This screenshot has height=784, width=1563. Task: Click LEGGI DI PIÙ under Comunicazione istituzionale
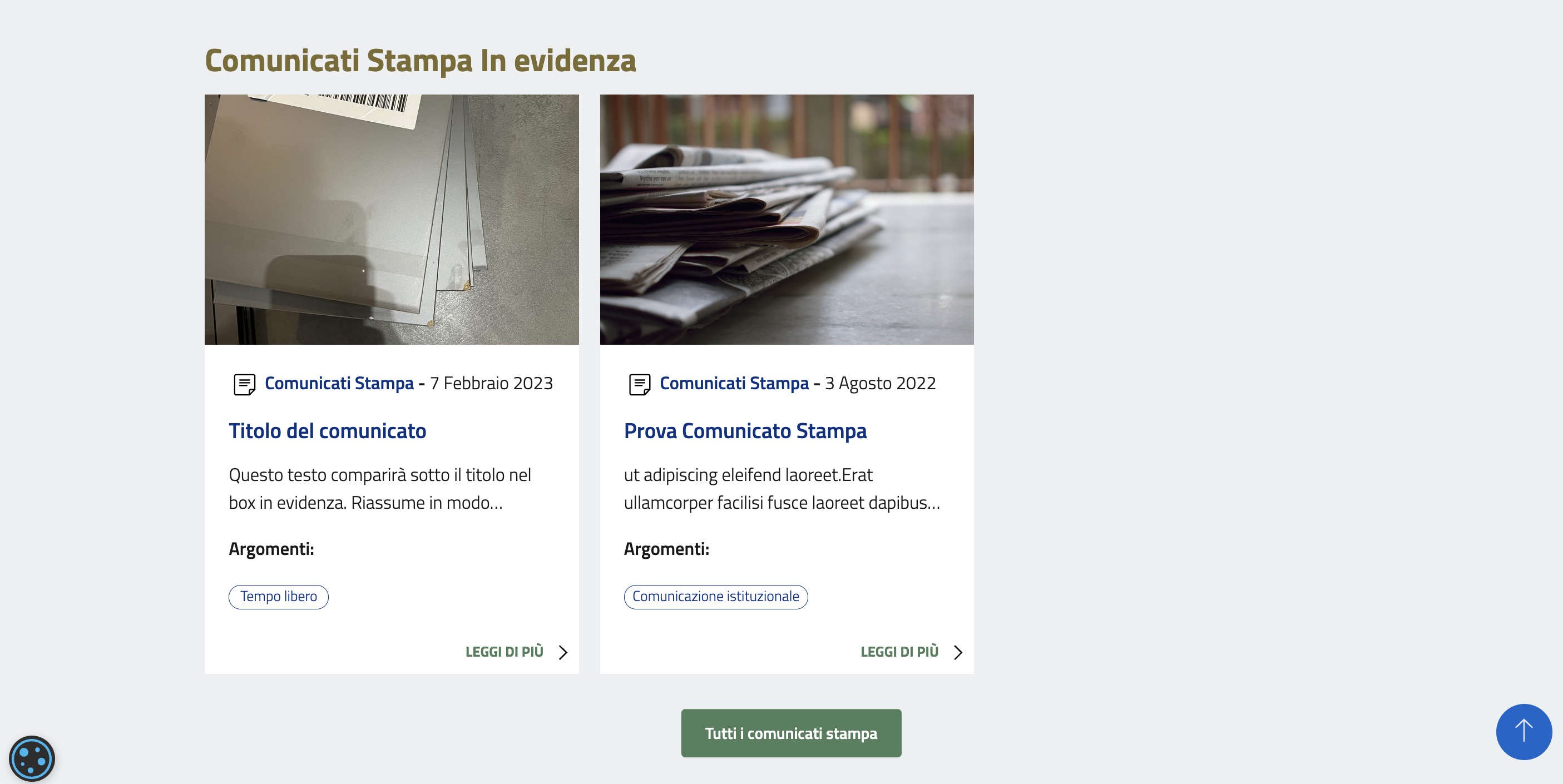[x=899, y=652]
